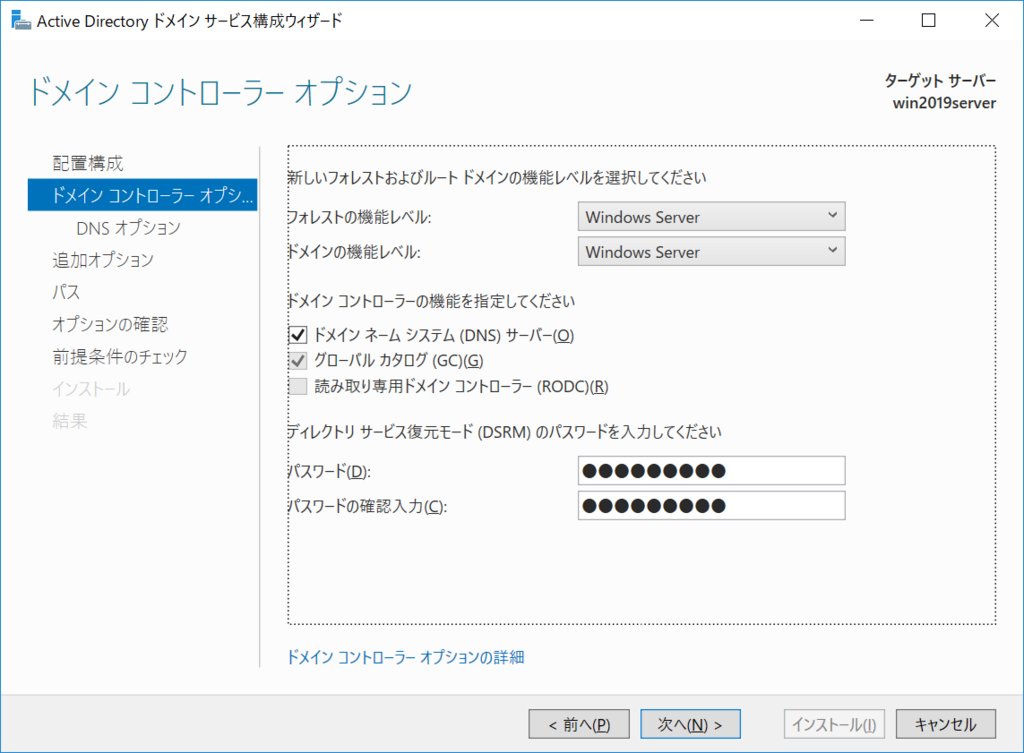
Task: Go to オプションの確認 step
Action: click(110, 324)
